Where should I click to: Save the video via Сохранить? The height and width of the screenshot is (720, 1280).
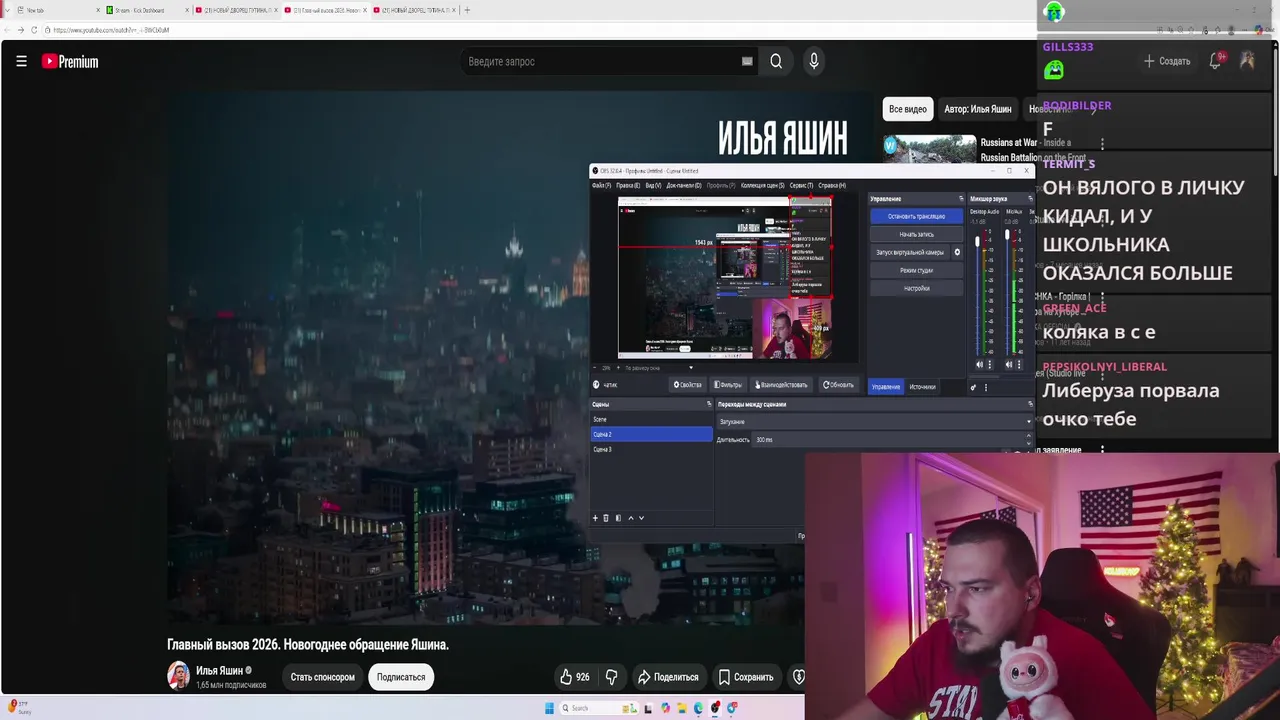click(x=746, y=677)
